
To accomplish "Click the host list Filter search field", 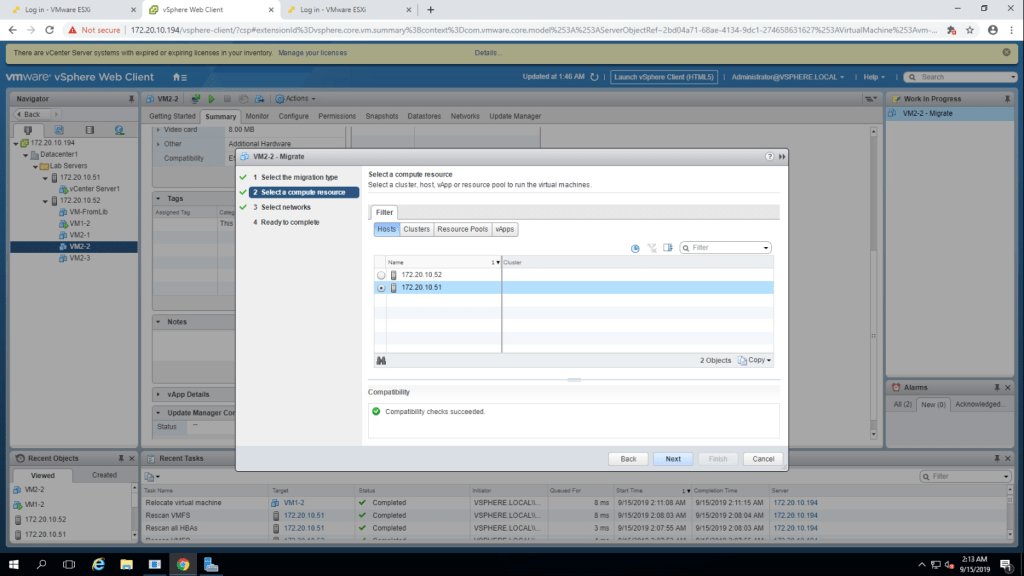I will pyautogui.click(x=726, y=248).
